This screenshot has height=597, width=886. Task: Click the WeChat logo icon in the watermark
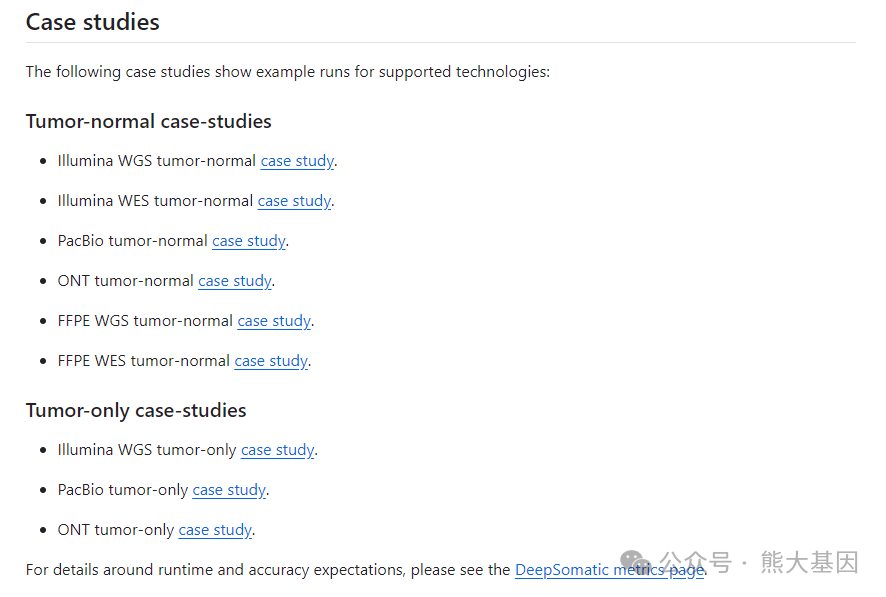point(635,563)
